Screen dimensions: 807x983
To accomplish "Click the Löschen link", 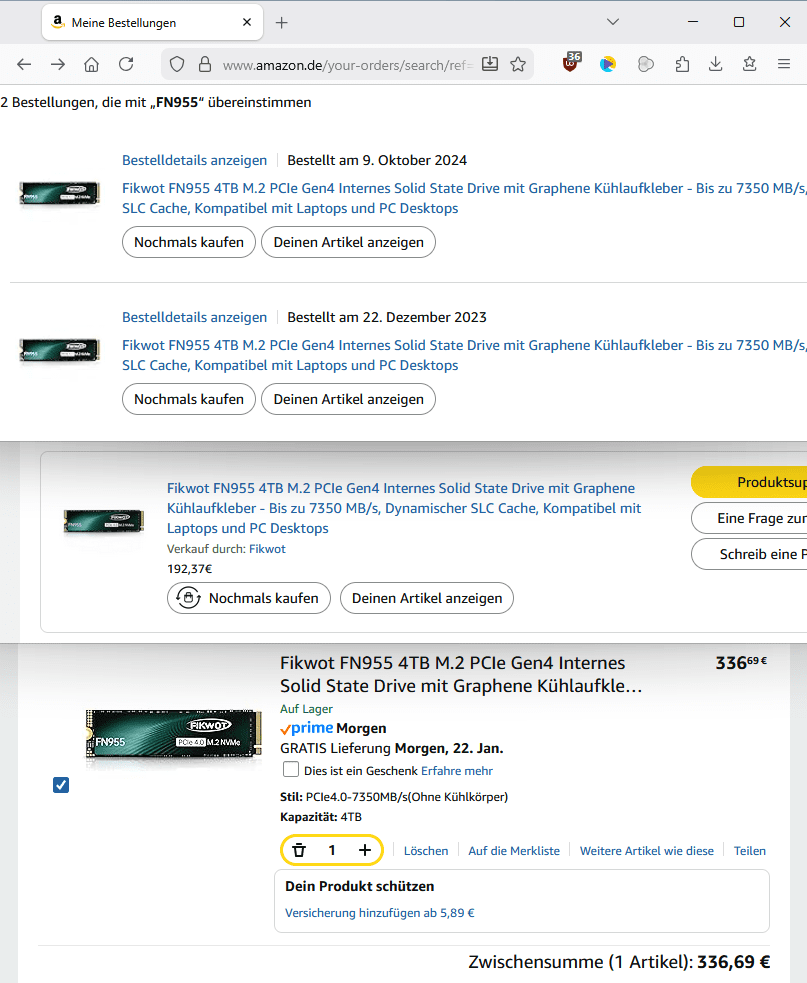I will [x=426, y=851].
